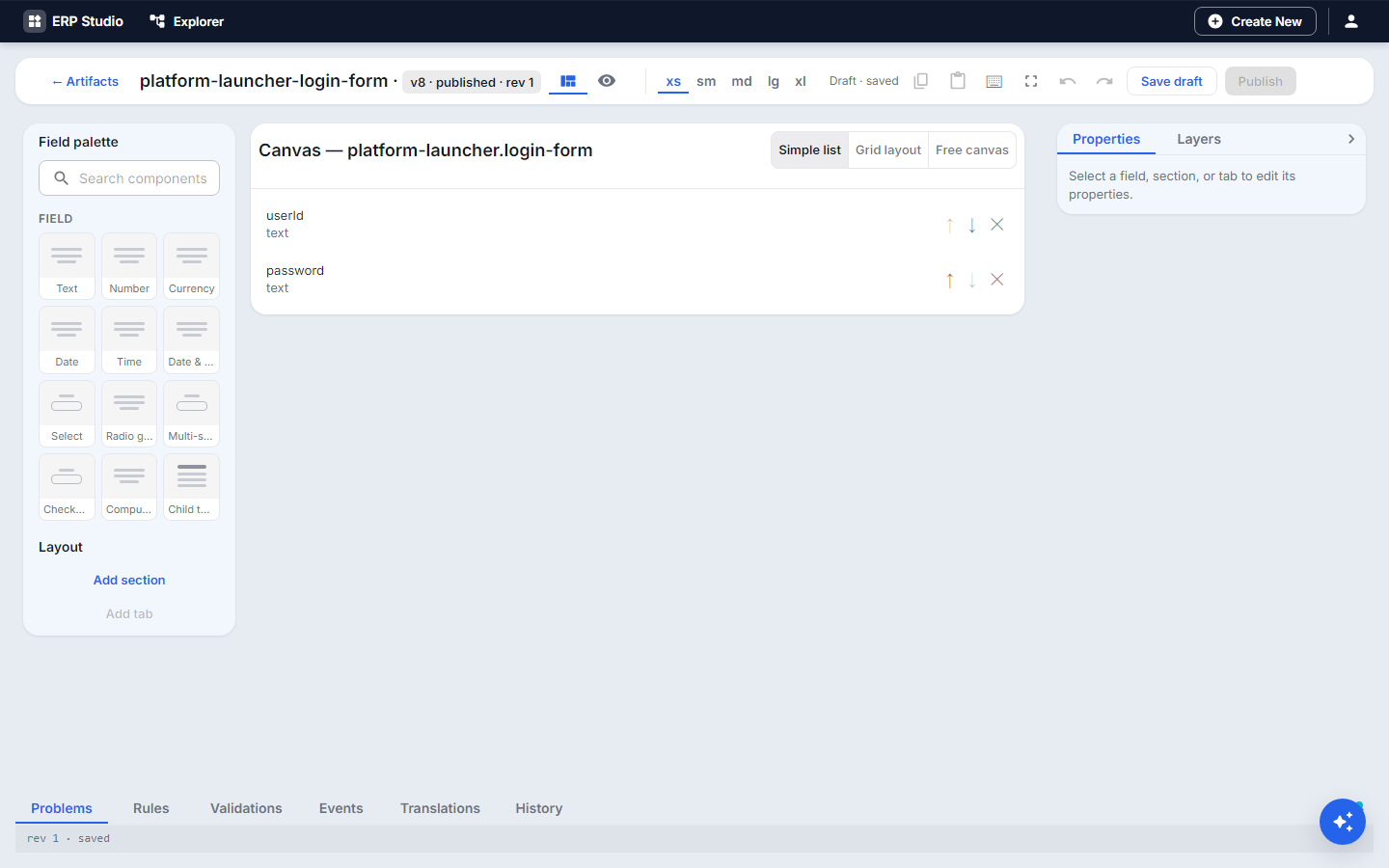
Task: Enter fullscreen canvas mode
Action: point(1031,81)
